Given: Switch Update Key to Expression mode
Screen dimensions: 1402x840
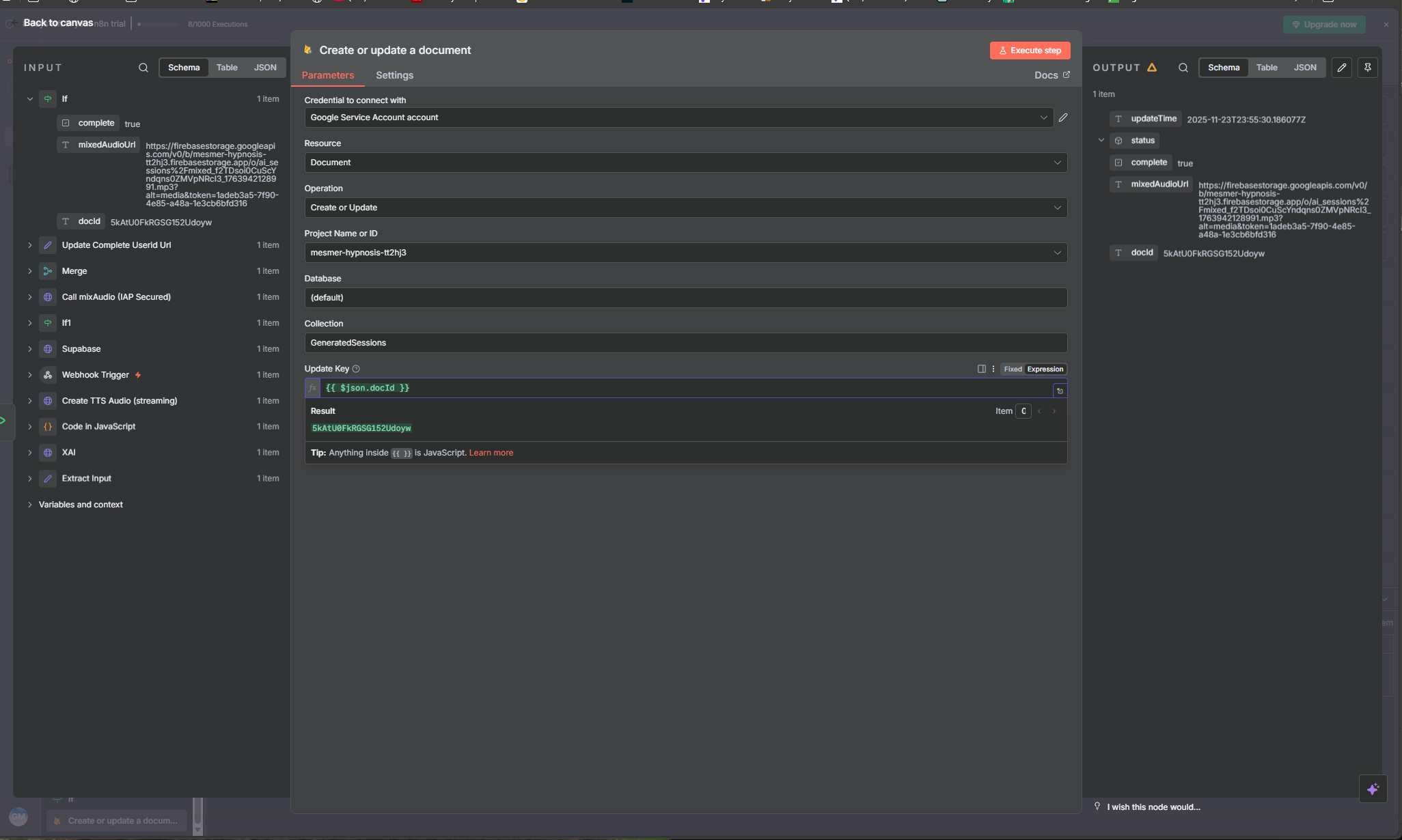Looking at the screenshot, I should [1045, 369].
